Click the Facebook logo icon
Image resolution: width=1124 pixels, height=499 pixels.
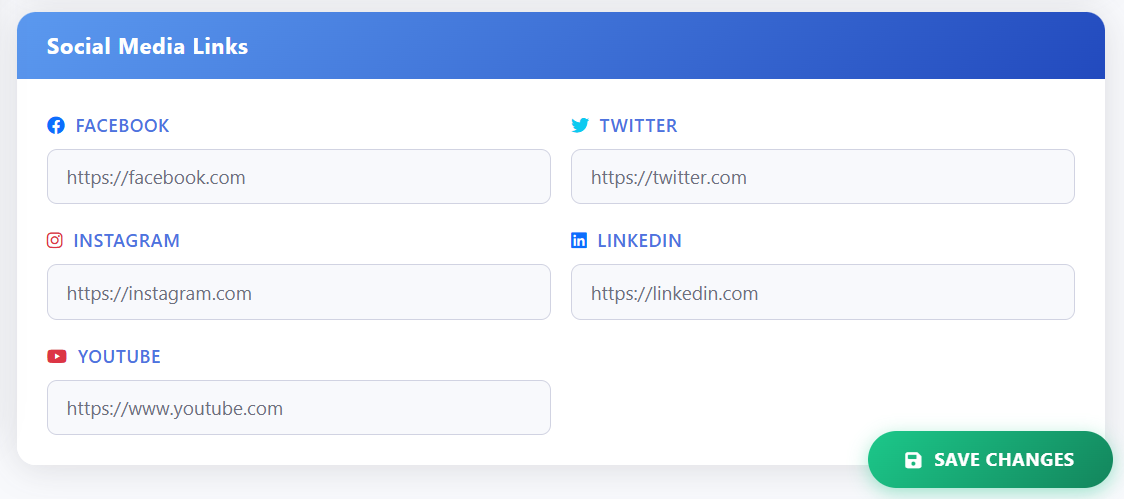pos(56,126)
